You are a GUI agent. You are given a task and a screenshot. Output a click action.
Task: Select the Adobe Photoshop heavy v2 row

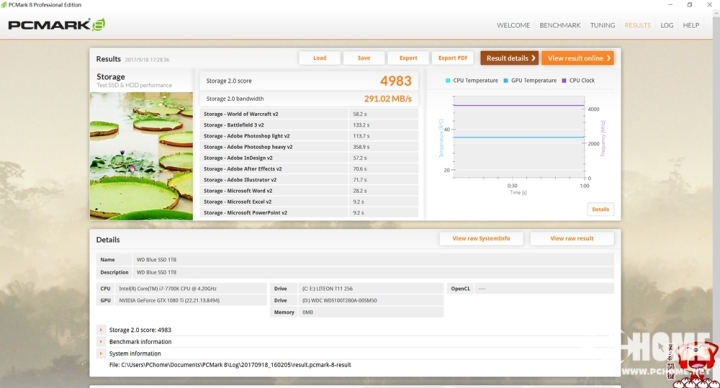[309, 147]
